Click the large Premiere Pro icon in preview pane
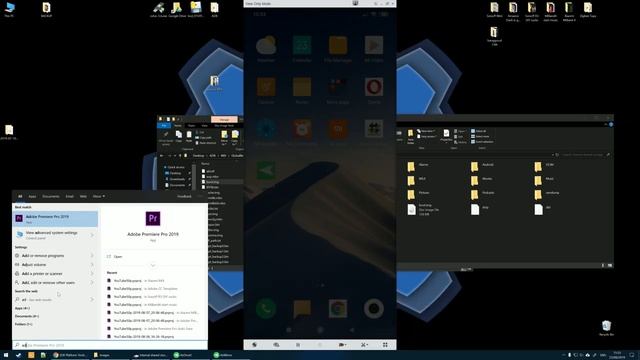The image size is (640, 360). 153,219
